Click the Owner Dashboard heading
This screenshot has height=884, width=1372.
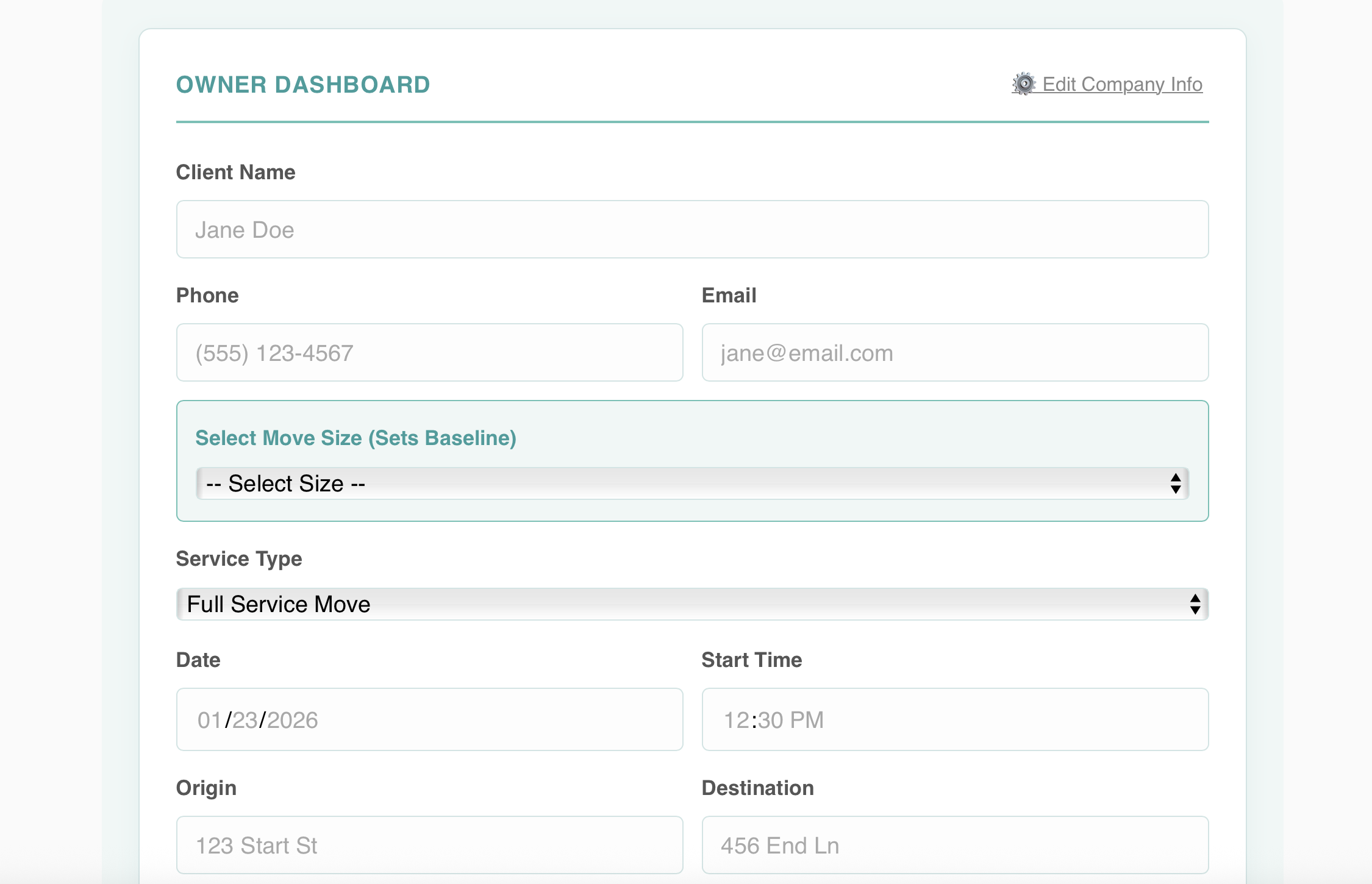pyautogui.click(x=303, y=85)
